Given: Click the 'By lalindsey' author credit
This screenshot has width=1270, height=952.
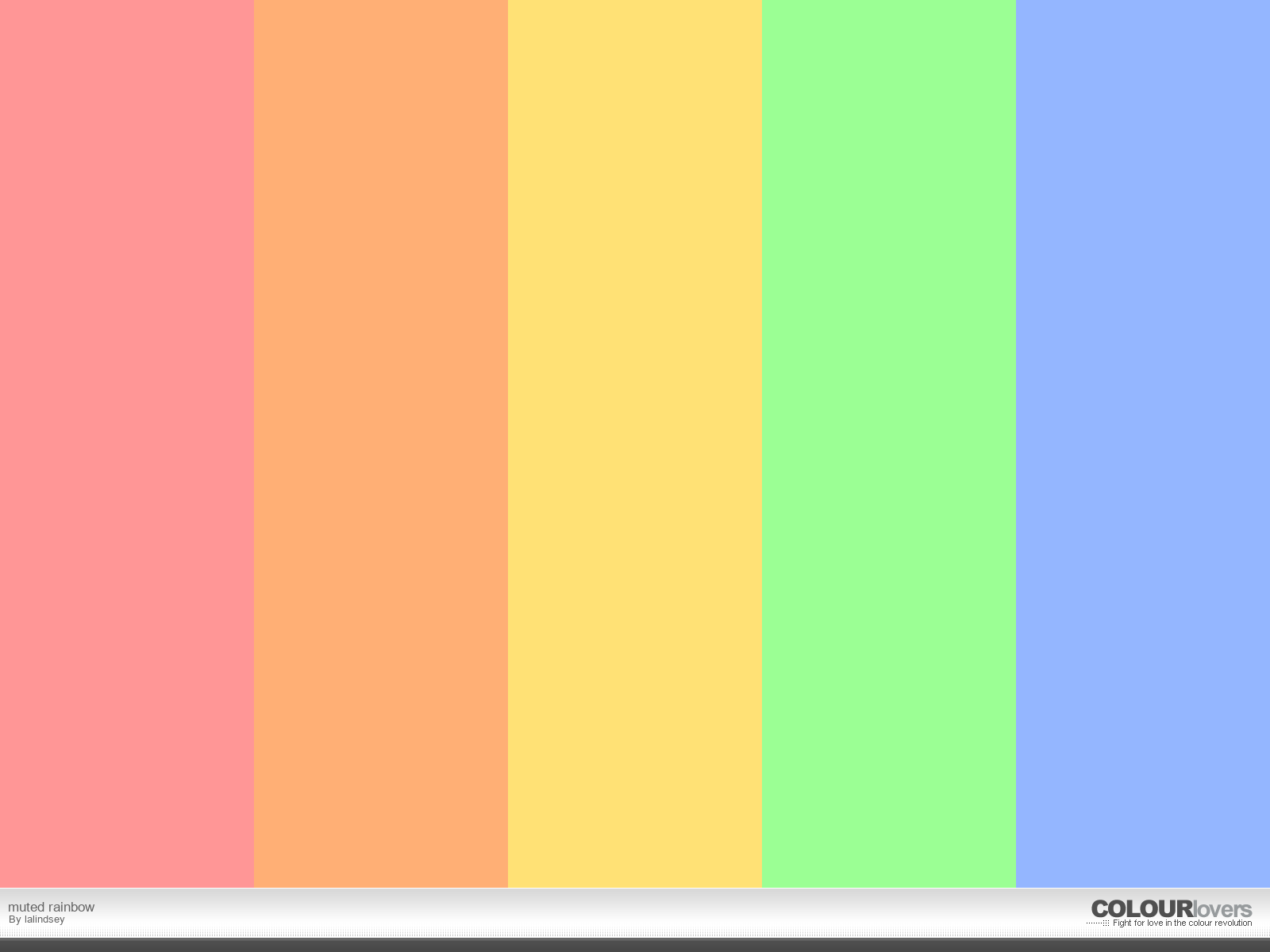Looking at the screenshot, I should (37, 919).
